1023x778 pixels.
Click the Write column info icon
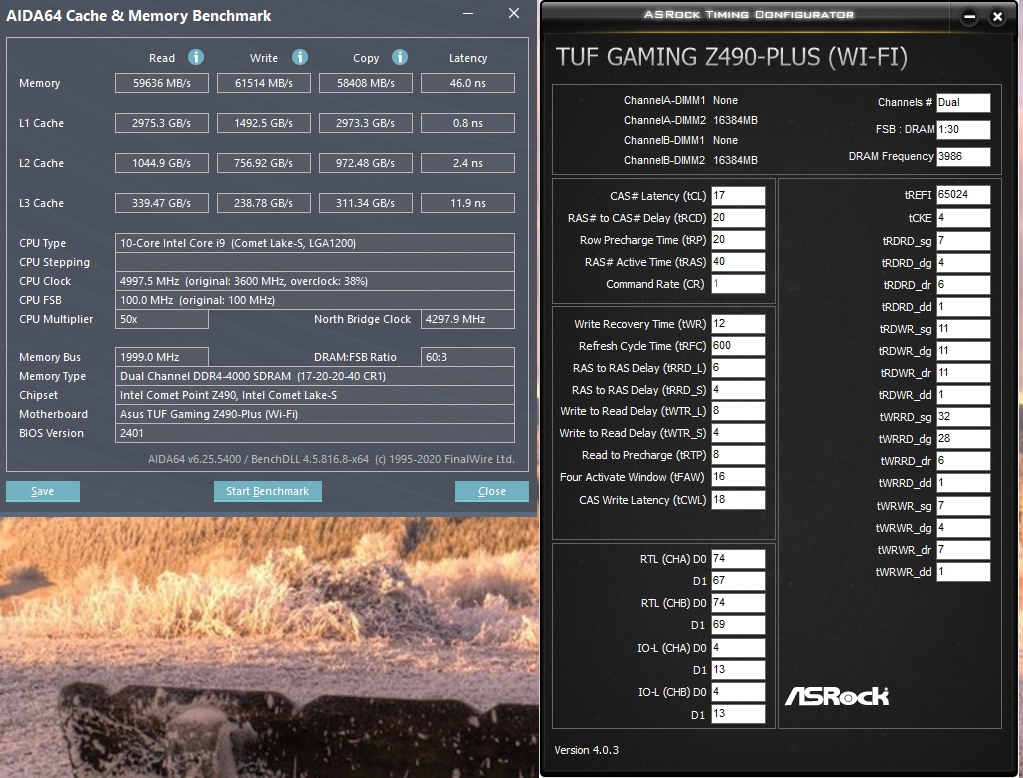click(300, 57)
